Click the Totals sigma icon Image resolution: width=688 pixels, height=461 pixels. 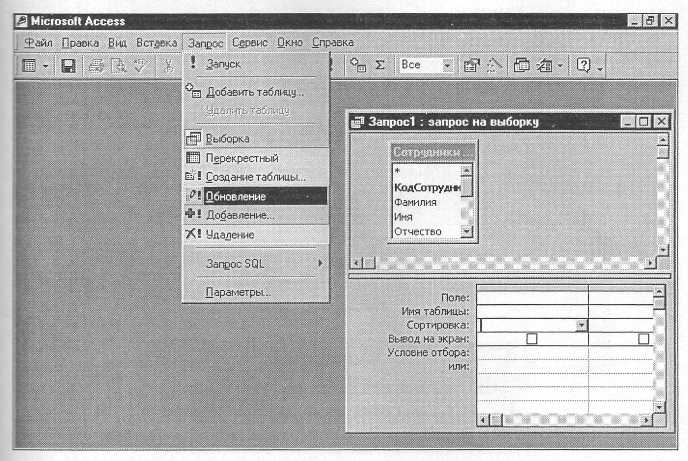point(380,65)
